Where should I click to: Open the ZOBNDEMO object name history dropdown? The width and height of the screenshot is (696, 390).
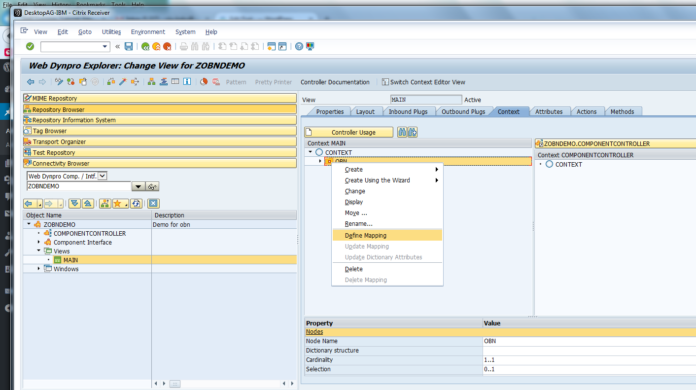(x=138, y=186)
